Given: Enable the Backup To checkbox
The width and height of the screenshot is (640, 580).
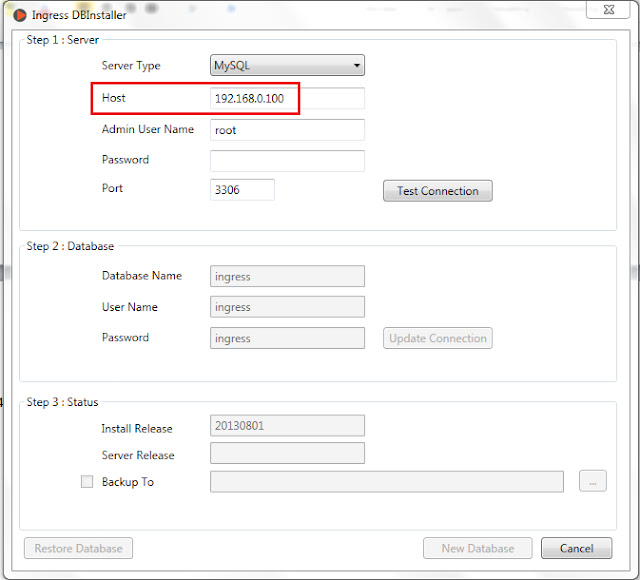Looking at the screenshot, I should [87, 482].
